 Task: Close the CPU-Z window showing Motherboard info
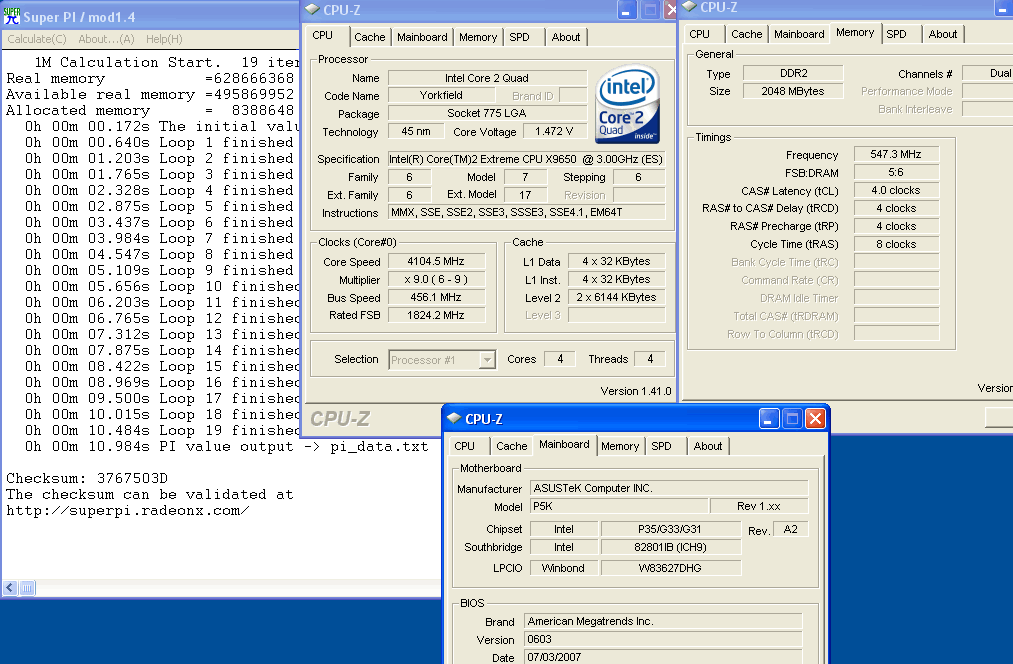815,419
